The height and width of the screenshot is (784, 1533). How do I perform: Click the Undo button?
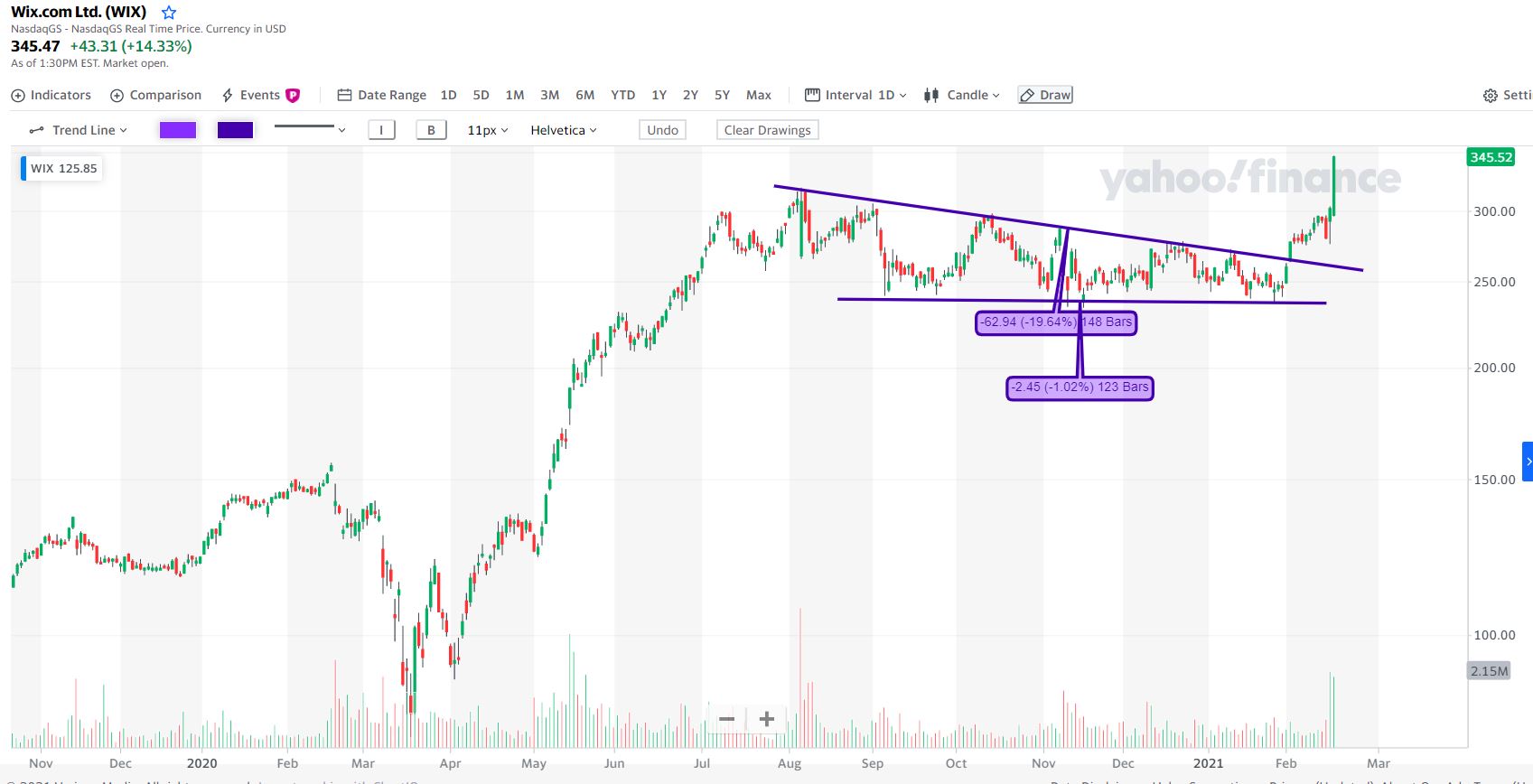click(x=662, y=130)
